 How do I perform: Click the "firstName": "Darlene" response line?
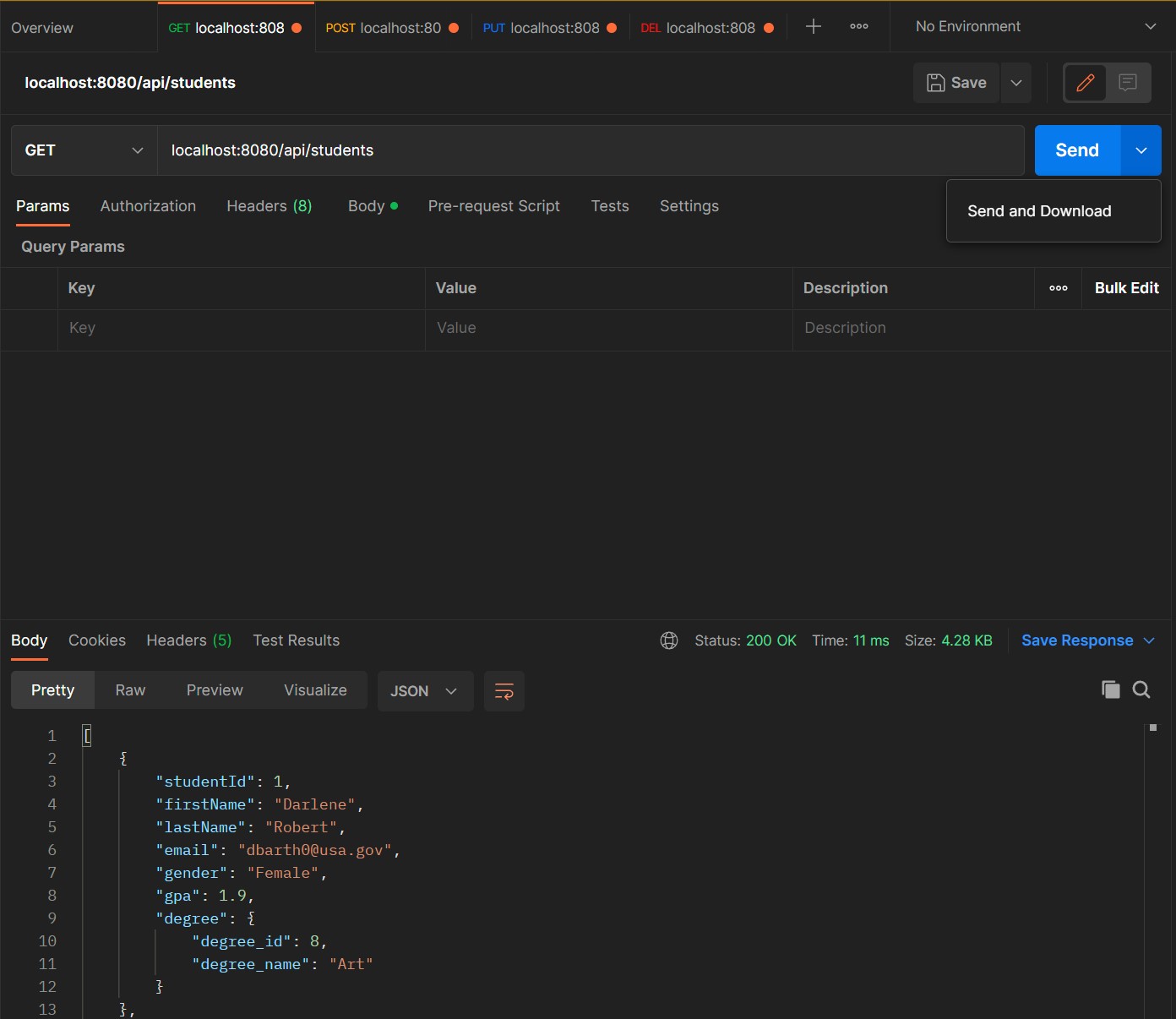[259, 804]
